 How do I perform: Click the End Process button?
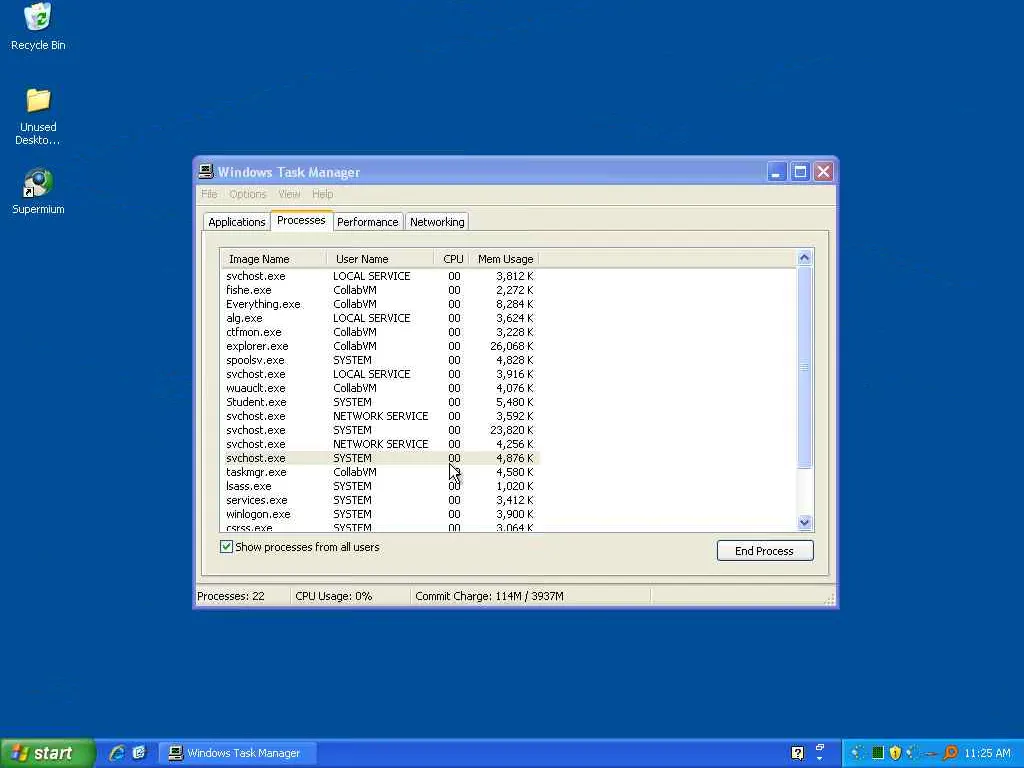[765, 551]
